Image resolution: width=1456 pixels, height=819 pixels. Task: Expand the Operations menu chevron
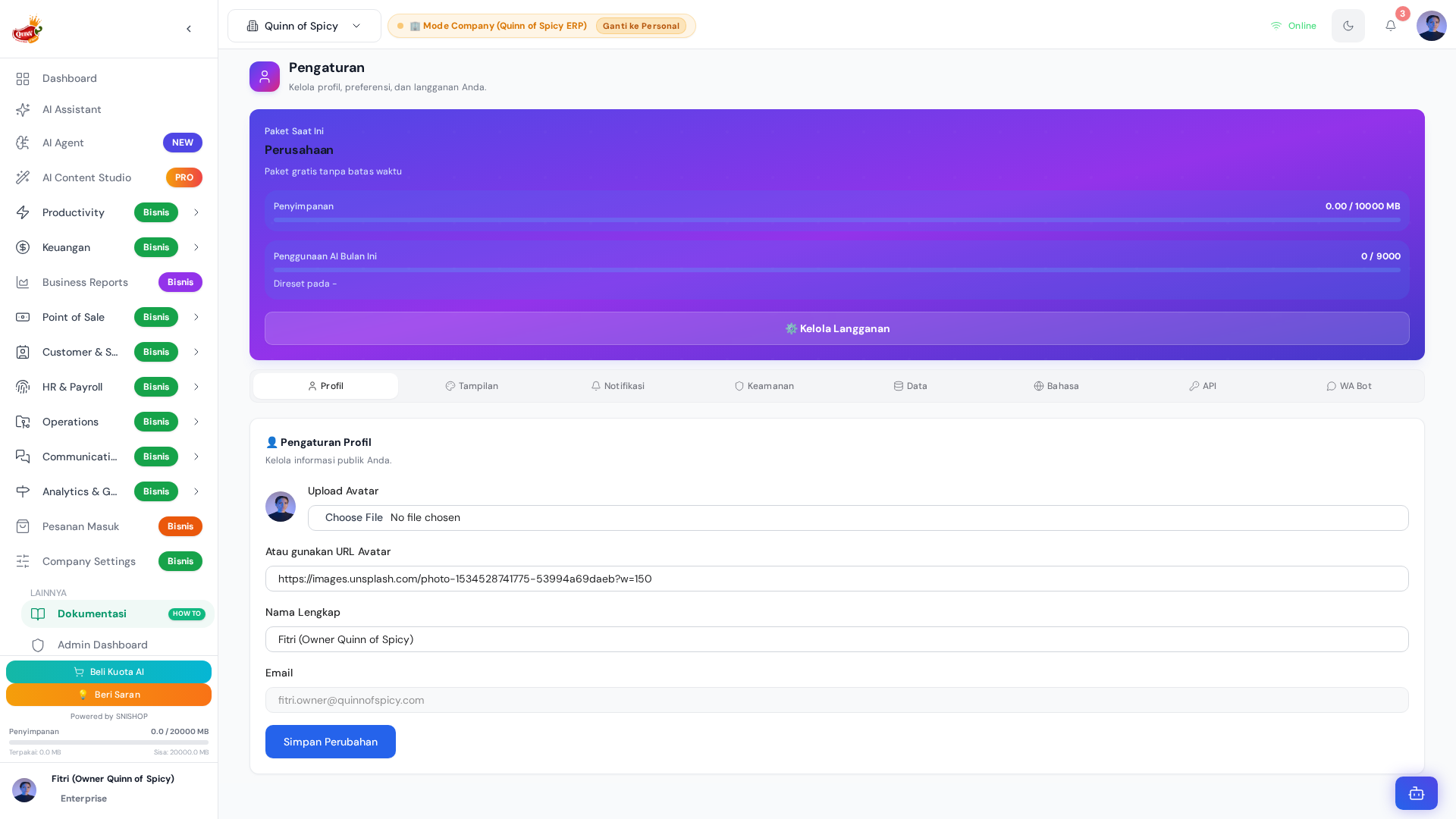pos(196,422)
